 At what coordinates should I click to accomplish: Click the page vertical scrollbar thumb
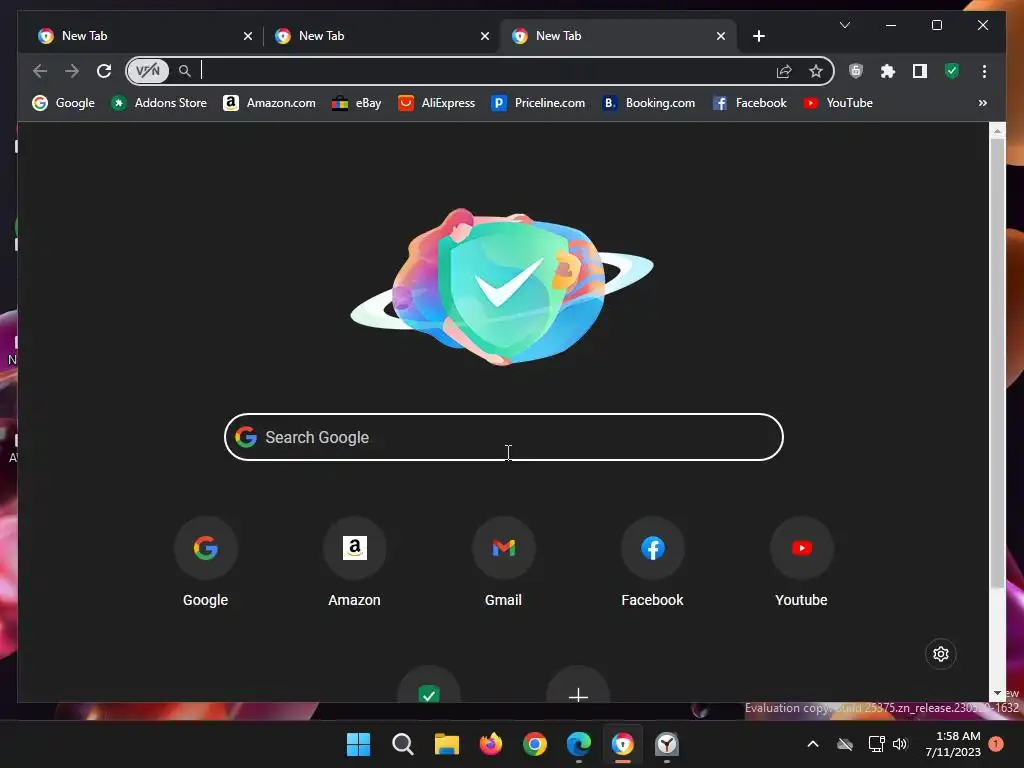(997, 362)
